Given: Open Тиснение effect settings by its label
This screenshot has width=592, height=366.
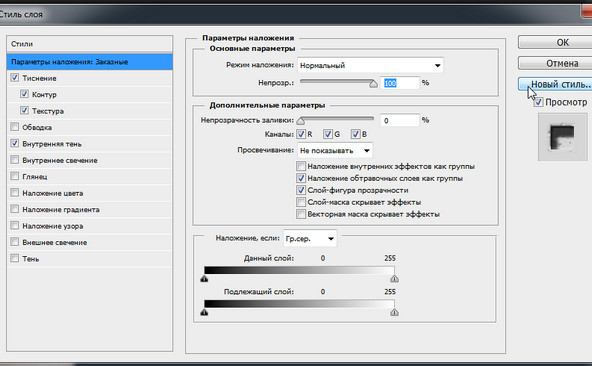Looking at the screenshot, I should click(39, 78).
